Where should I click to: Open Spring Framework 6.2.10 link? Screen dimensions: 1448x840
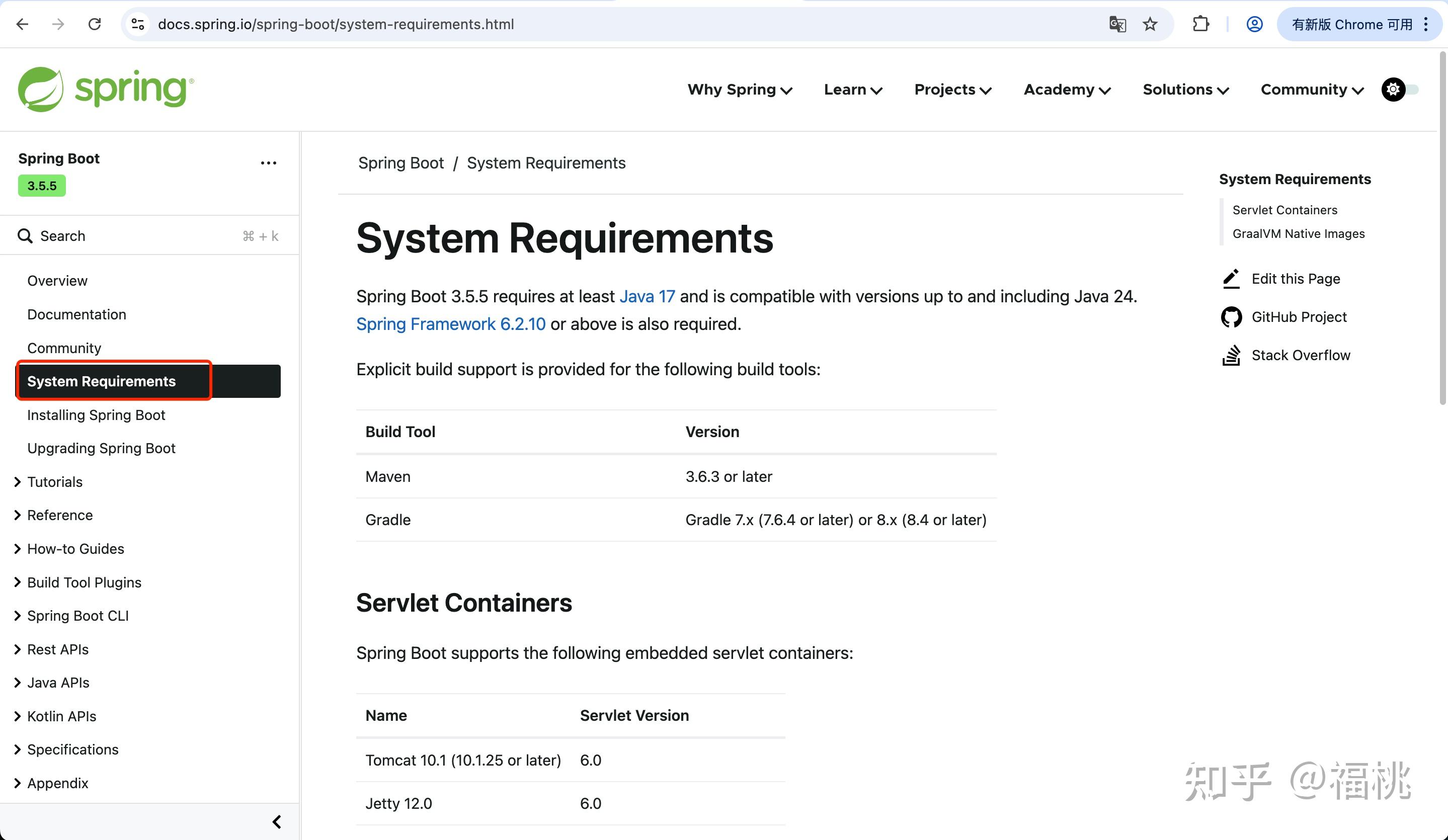(x=450, y=324)
